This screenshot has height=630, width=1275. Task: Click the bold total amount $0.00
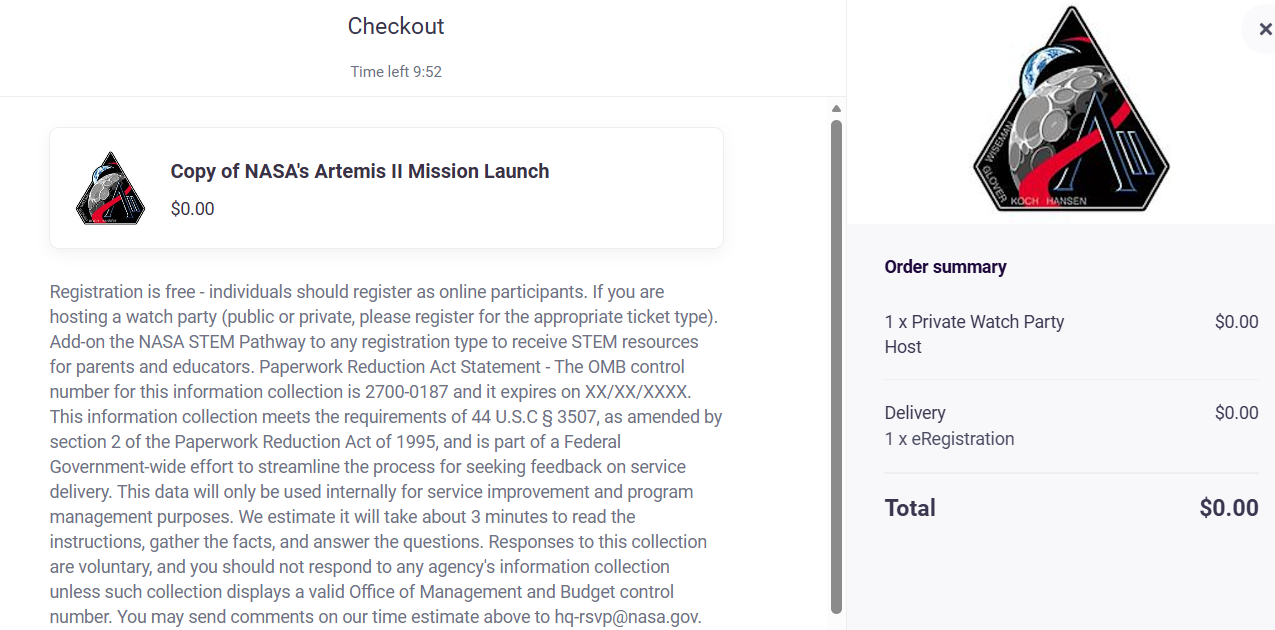point(1228,508)
